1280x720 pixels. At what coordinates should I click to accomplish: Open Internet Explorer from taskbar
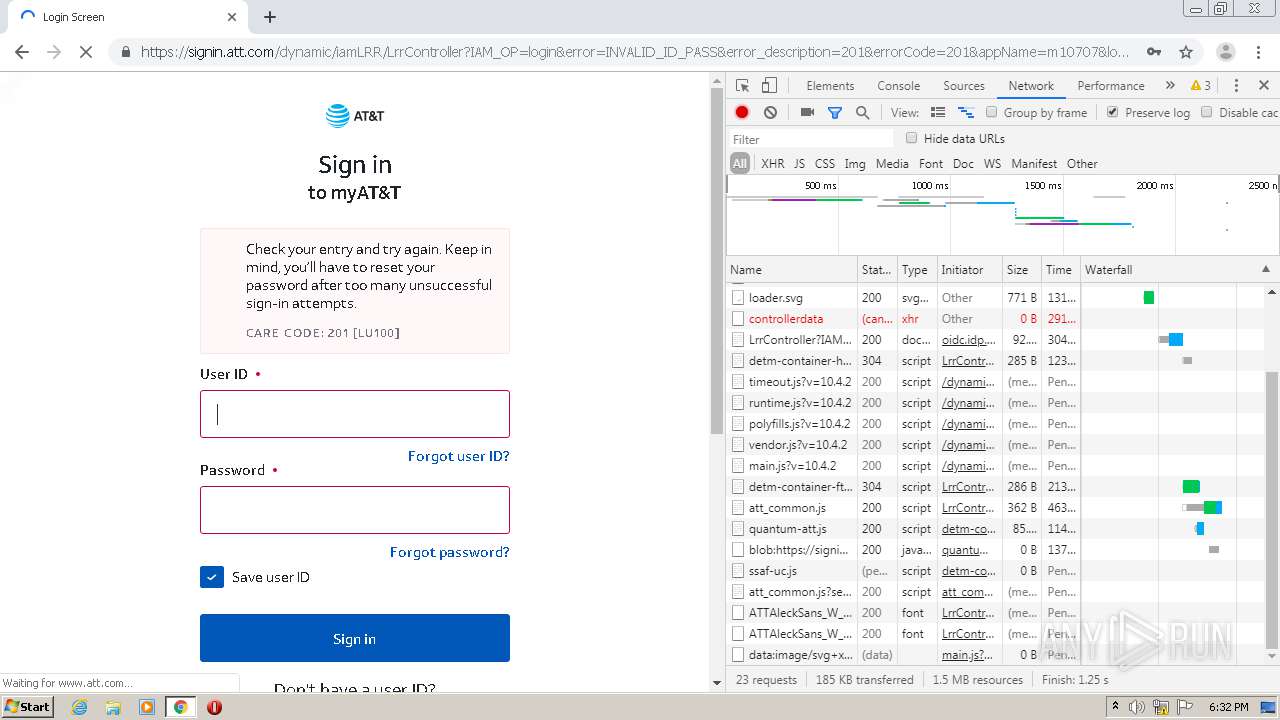80,707
